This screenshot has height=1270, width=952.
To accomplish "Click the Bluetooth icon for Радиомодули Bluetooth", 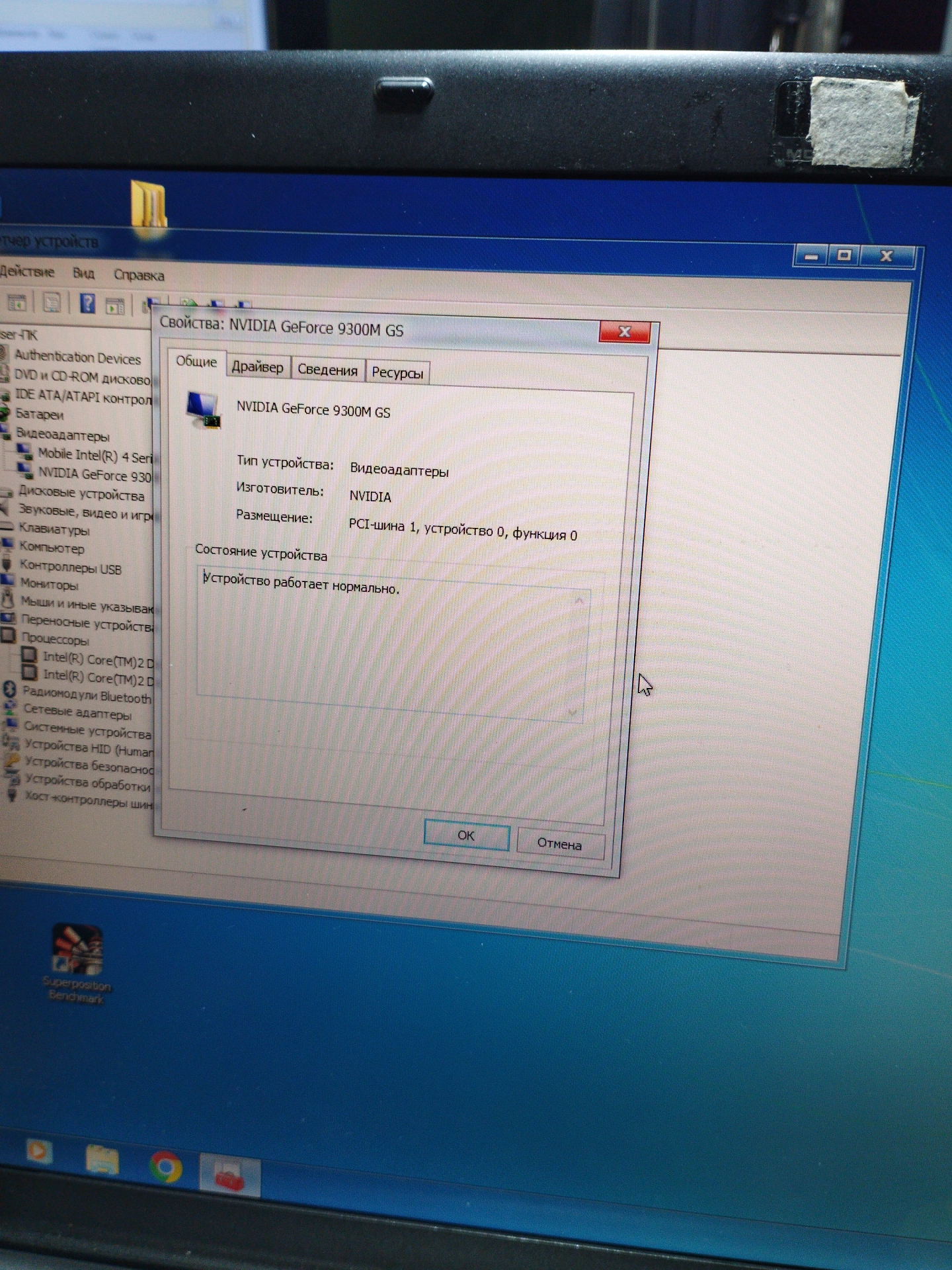I will click(9, 689).
